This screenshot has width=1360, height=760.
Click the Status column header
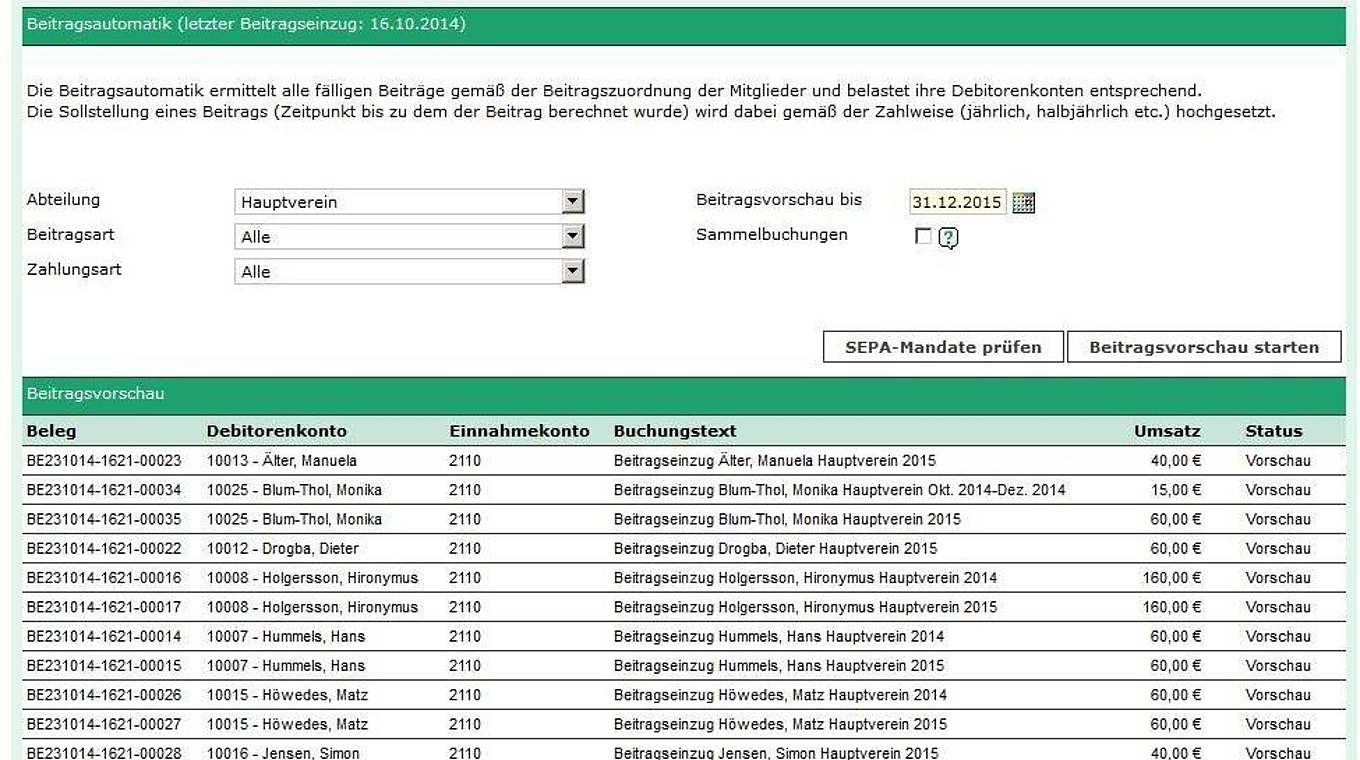pos(1273,431)
